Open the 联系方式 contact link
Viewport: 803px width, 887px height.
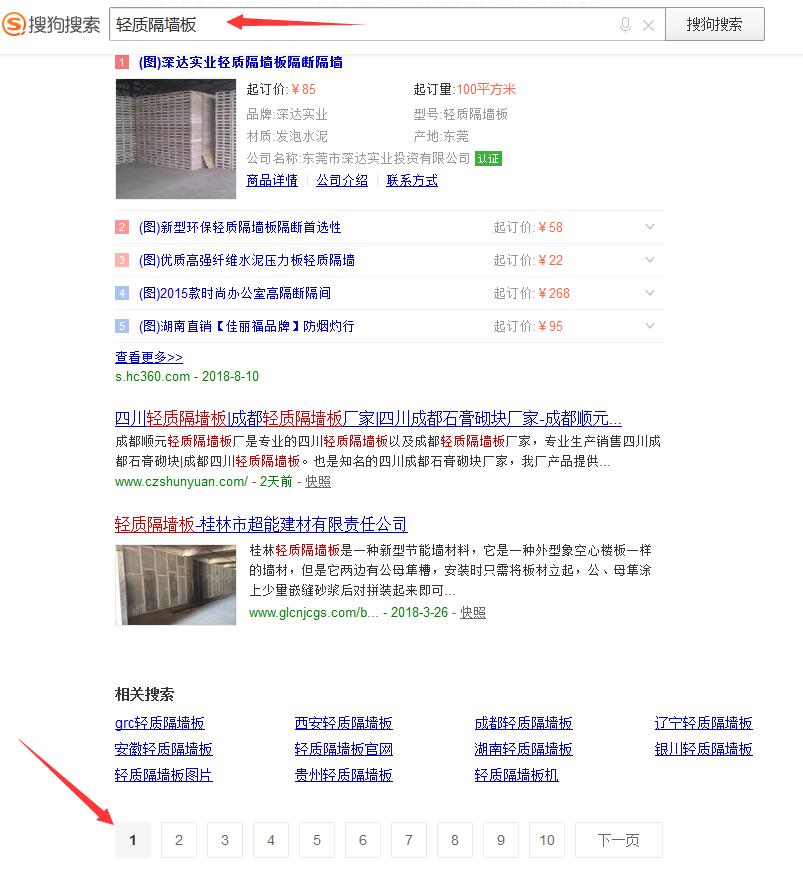pos(412,181)
